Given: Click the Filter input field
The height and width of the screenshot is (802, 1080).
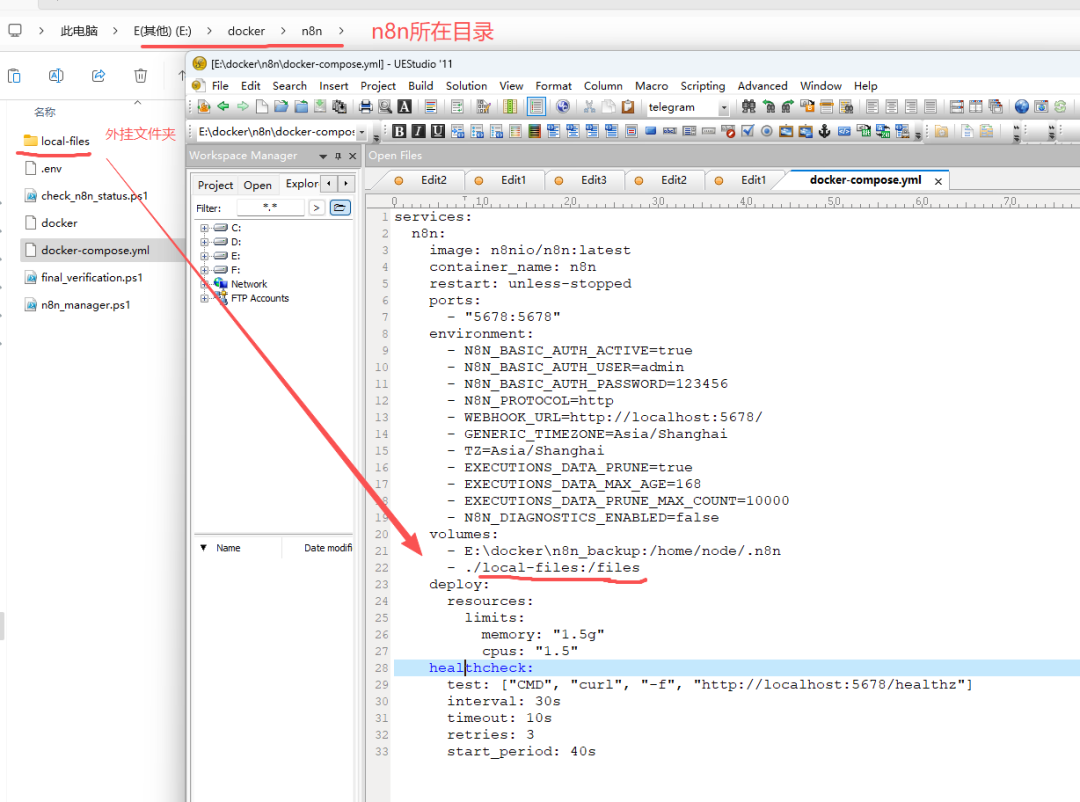Looking at the screenshot, I should (x=270, y=207).
